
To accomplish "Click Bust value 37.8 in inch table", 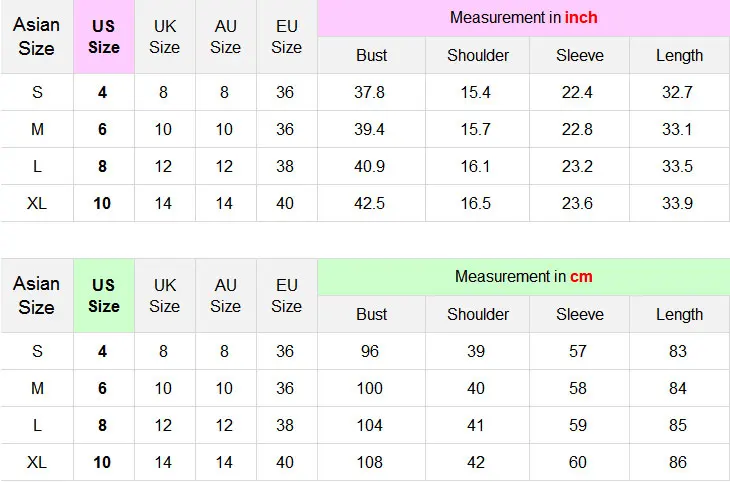I will 369,92.
